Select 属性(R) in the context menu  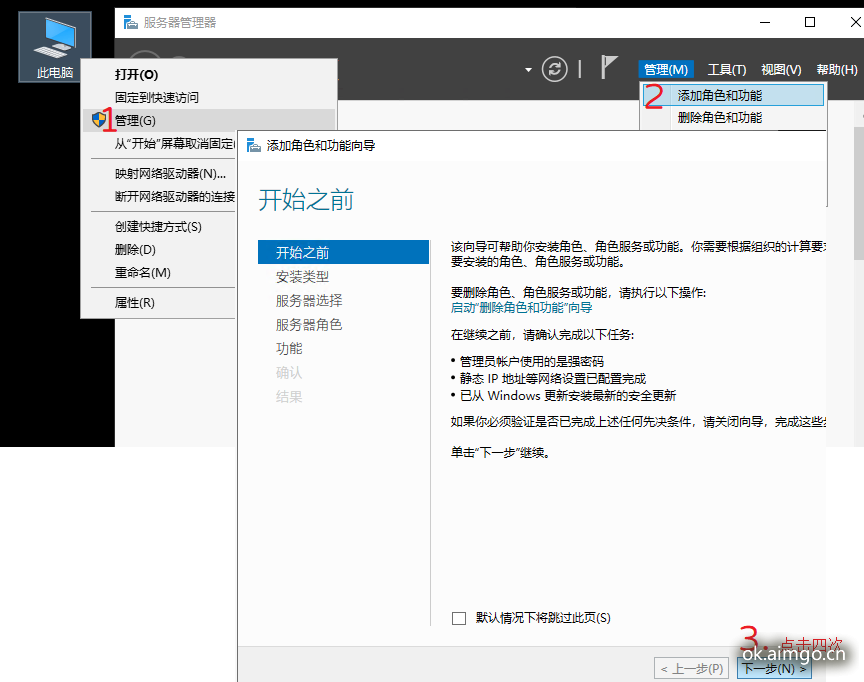135,303
